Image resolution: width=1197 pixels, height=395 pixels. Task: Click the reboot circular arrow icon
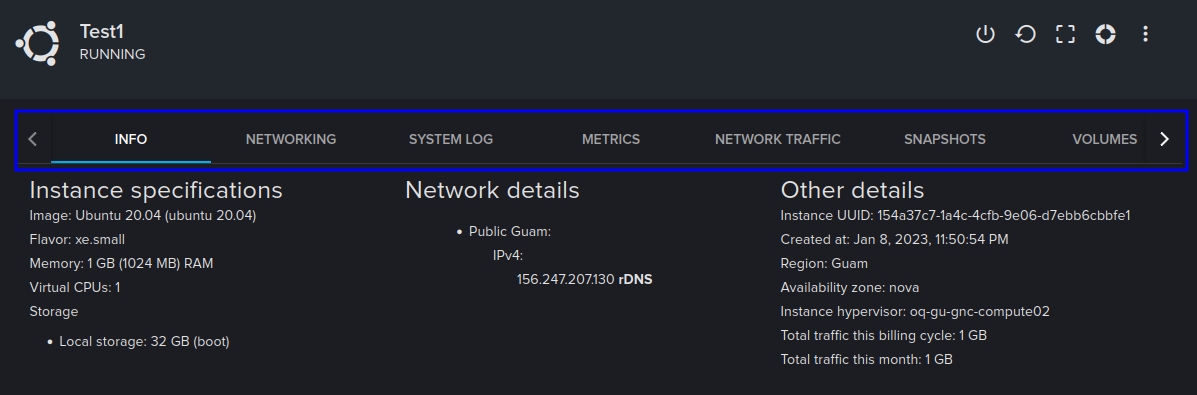tap(1025, 34)
